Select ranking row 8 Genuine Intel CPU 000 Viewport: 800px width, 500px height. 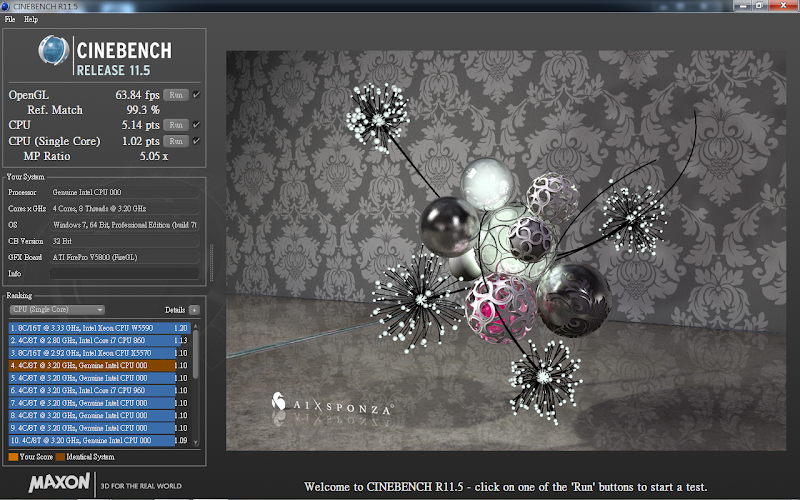(x=99, y=415)
